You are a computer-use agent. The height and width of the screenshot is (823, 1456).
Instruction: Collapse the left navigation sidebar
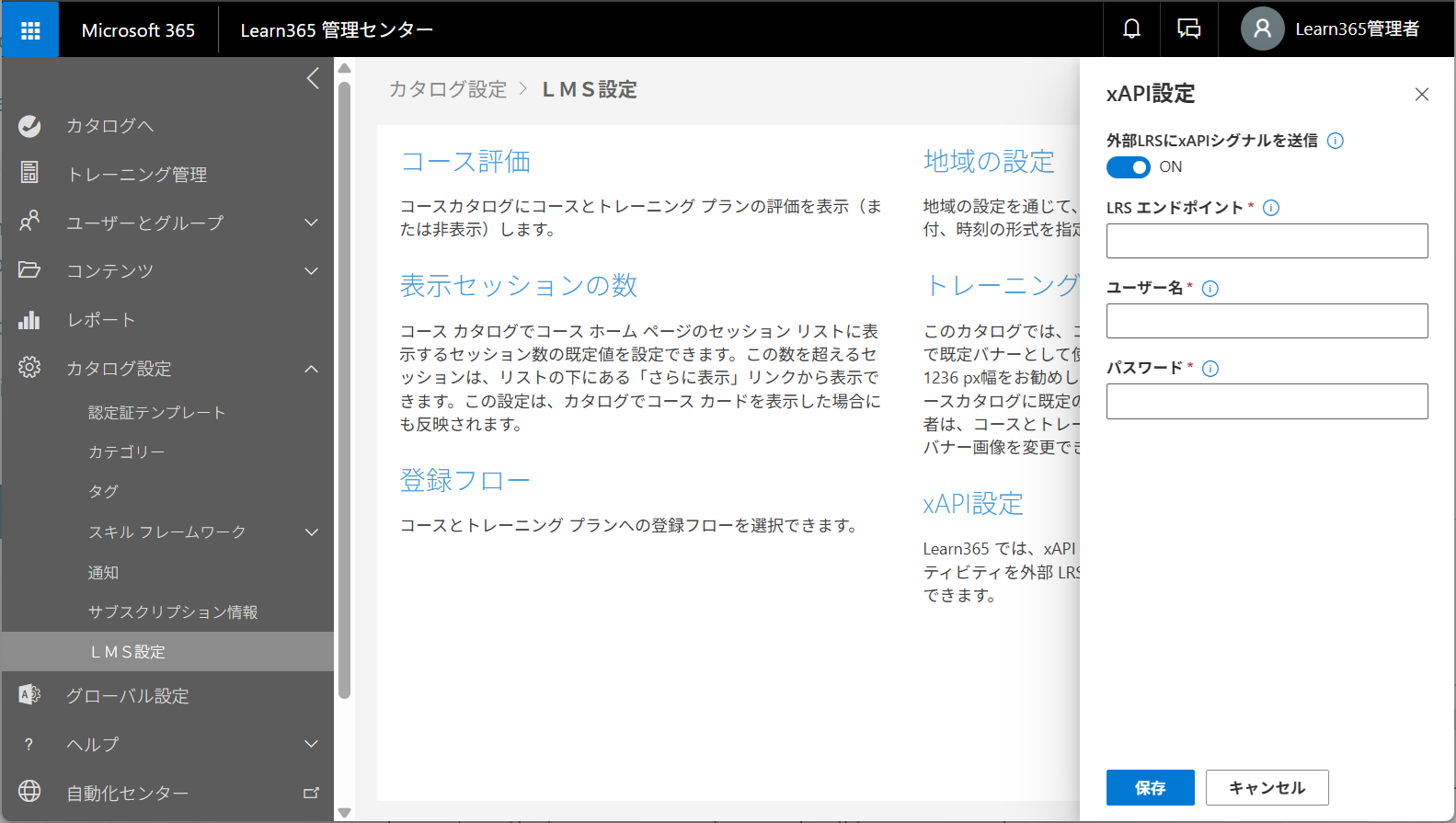[x=313, y=78]
